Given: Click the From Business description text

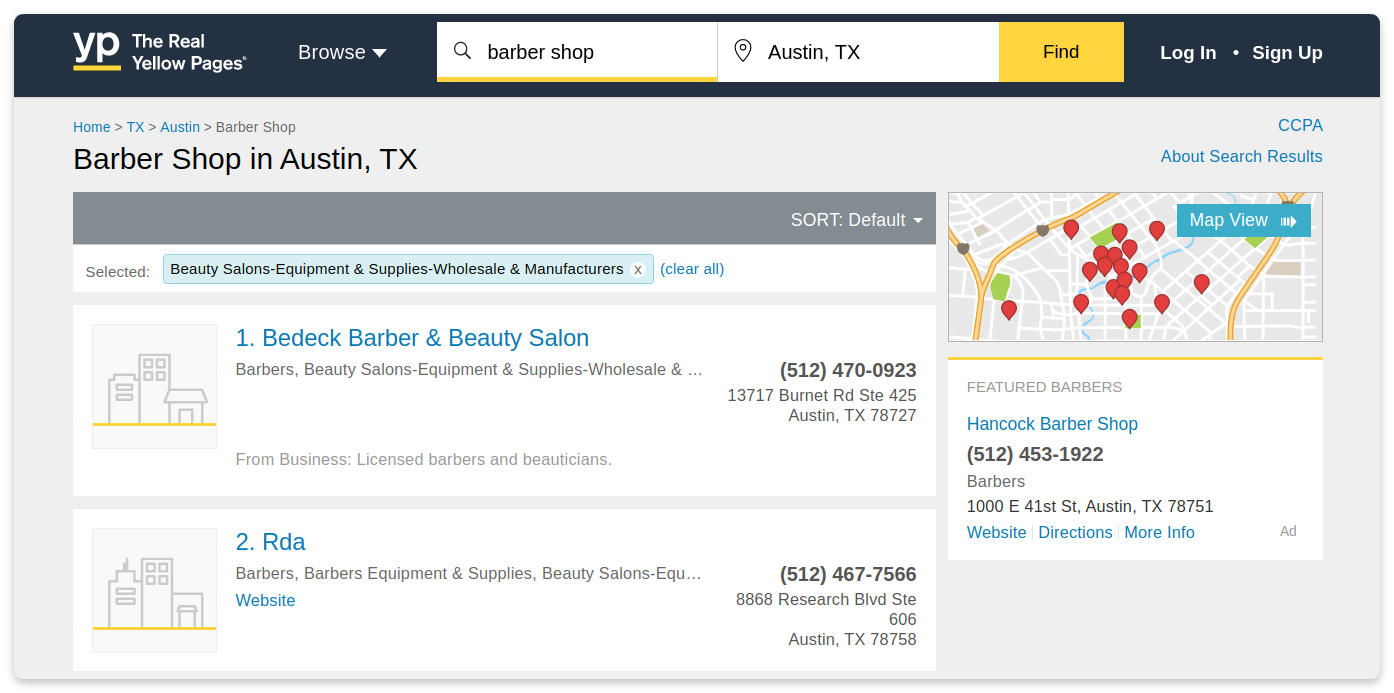Looking at the screenshot, I should (424, 459).
